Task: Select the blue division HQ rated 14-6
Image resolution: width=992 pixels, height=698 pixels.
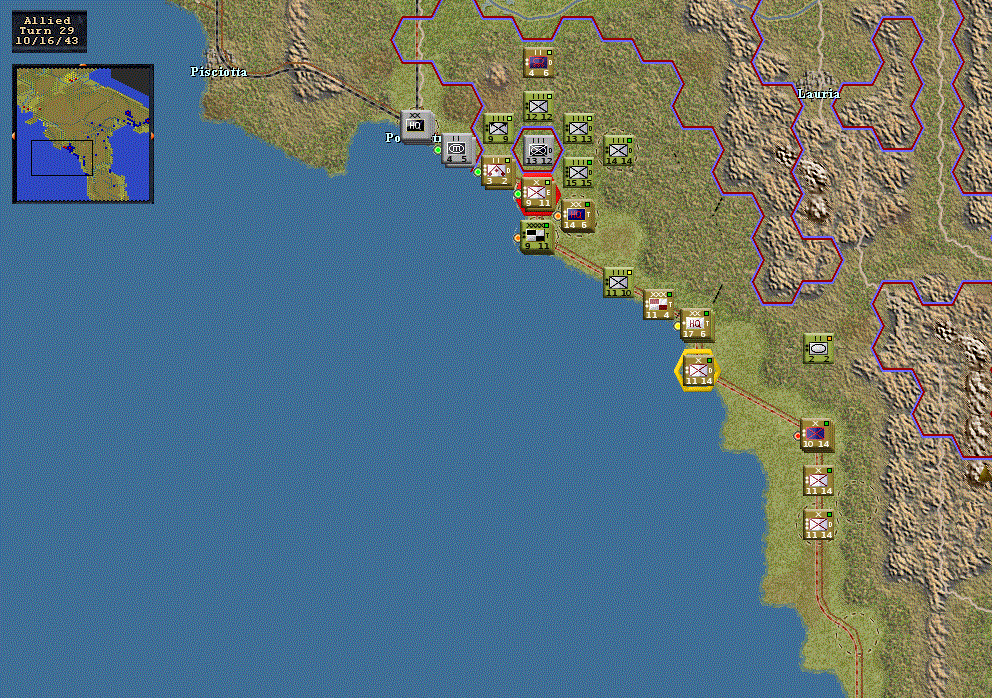Action: [x=576, y=215]
